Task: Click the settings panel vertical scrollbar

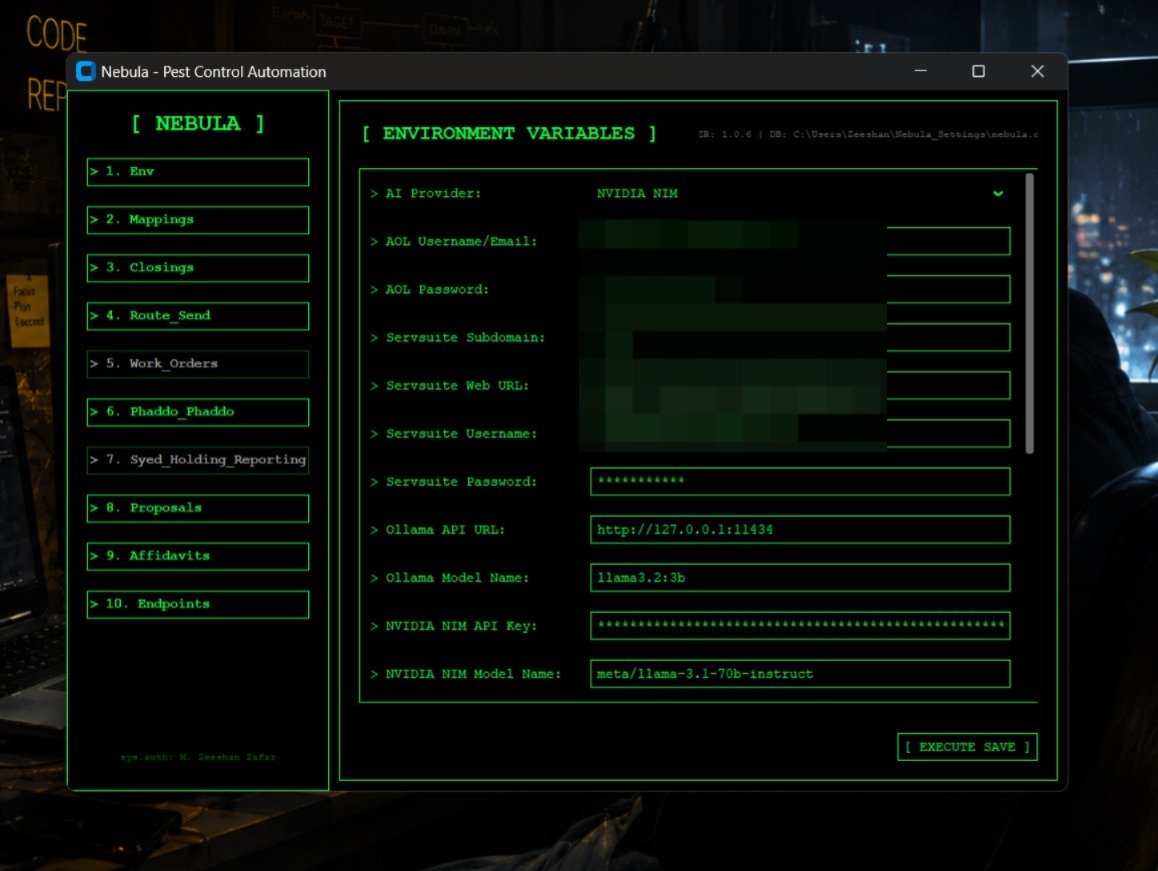Action: [x=1029, y=313]
